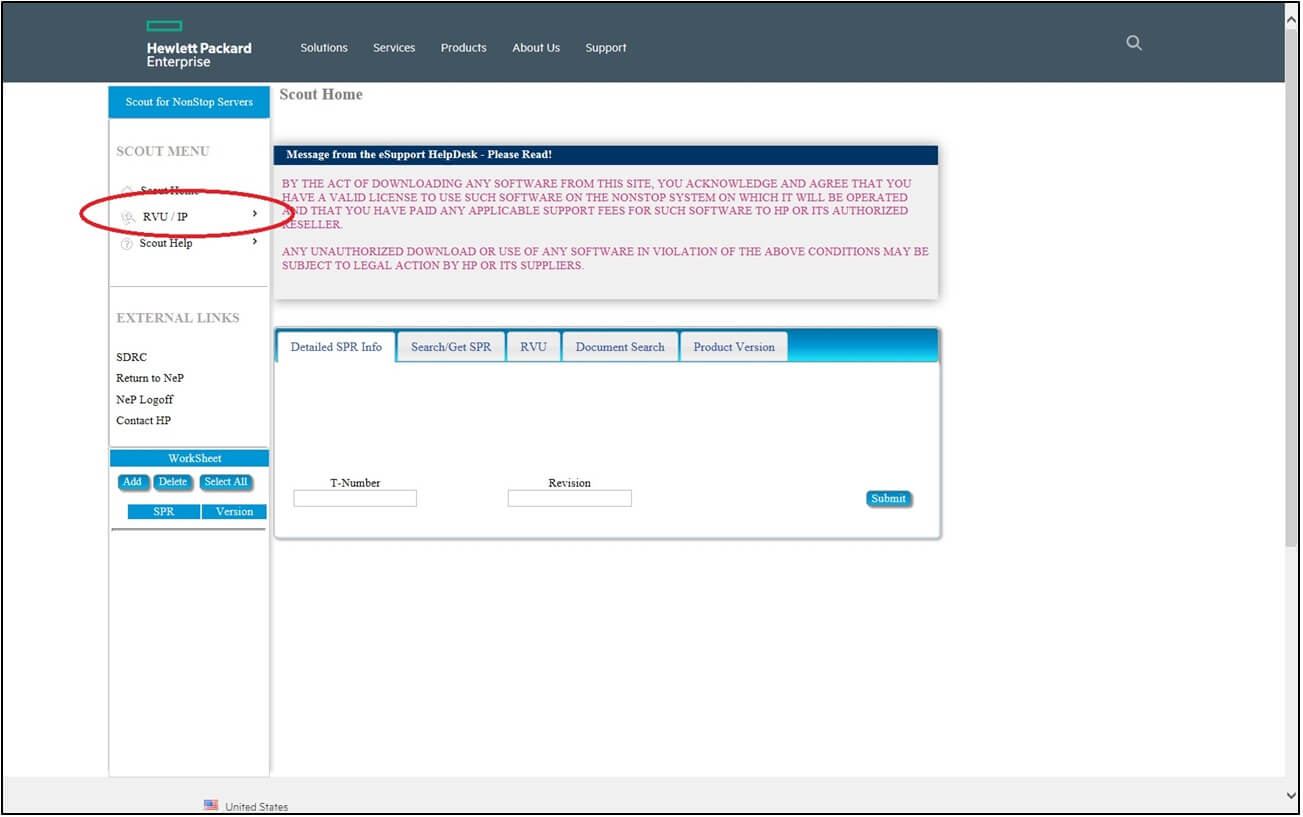Viewport: 1303px width, 817px height.
Task: Open the About Us menu
Action: [536, 48]
